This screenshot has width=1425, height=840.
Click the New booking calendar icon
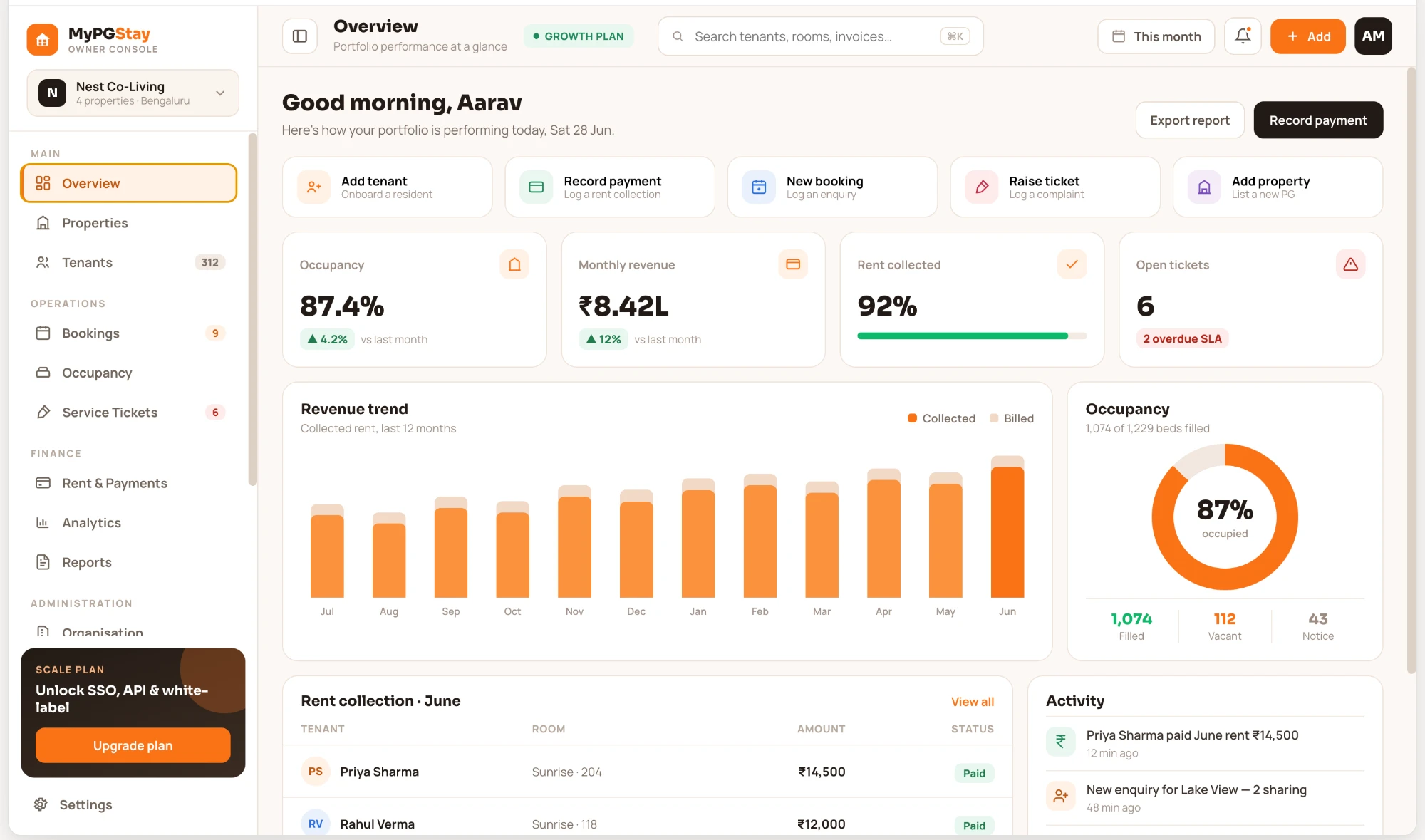point(759,187)
